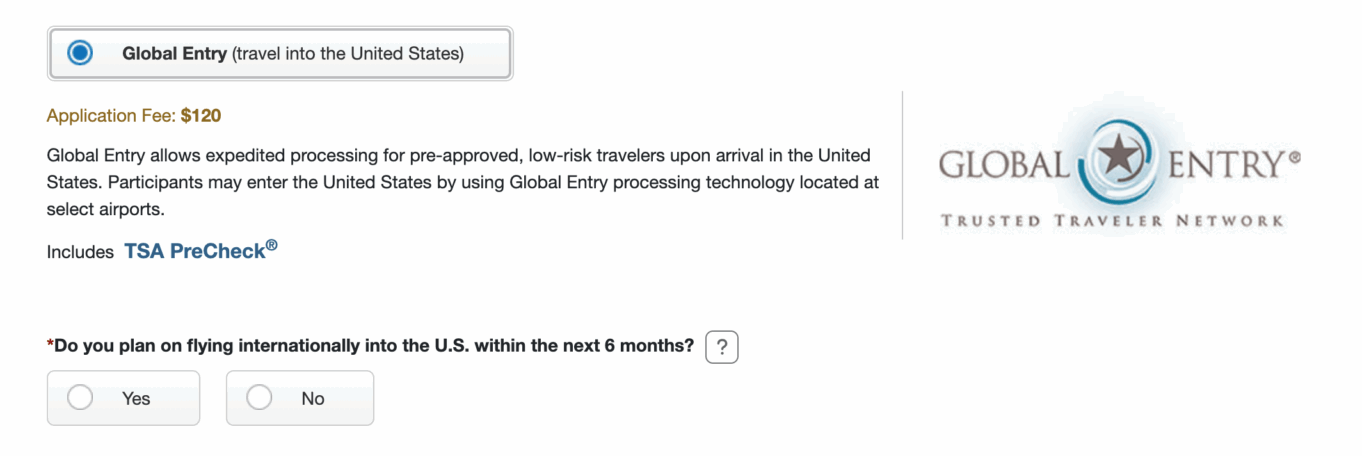Viewport: 1362px width, 456px height.
Task: Click the 'No' answer label text
Action: coord(313,398)
